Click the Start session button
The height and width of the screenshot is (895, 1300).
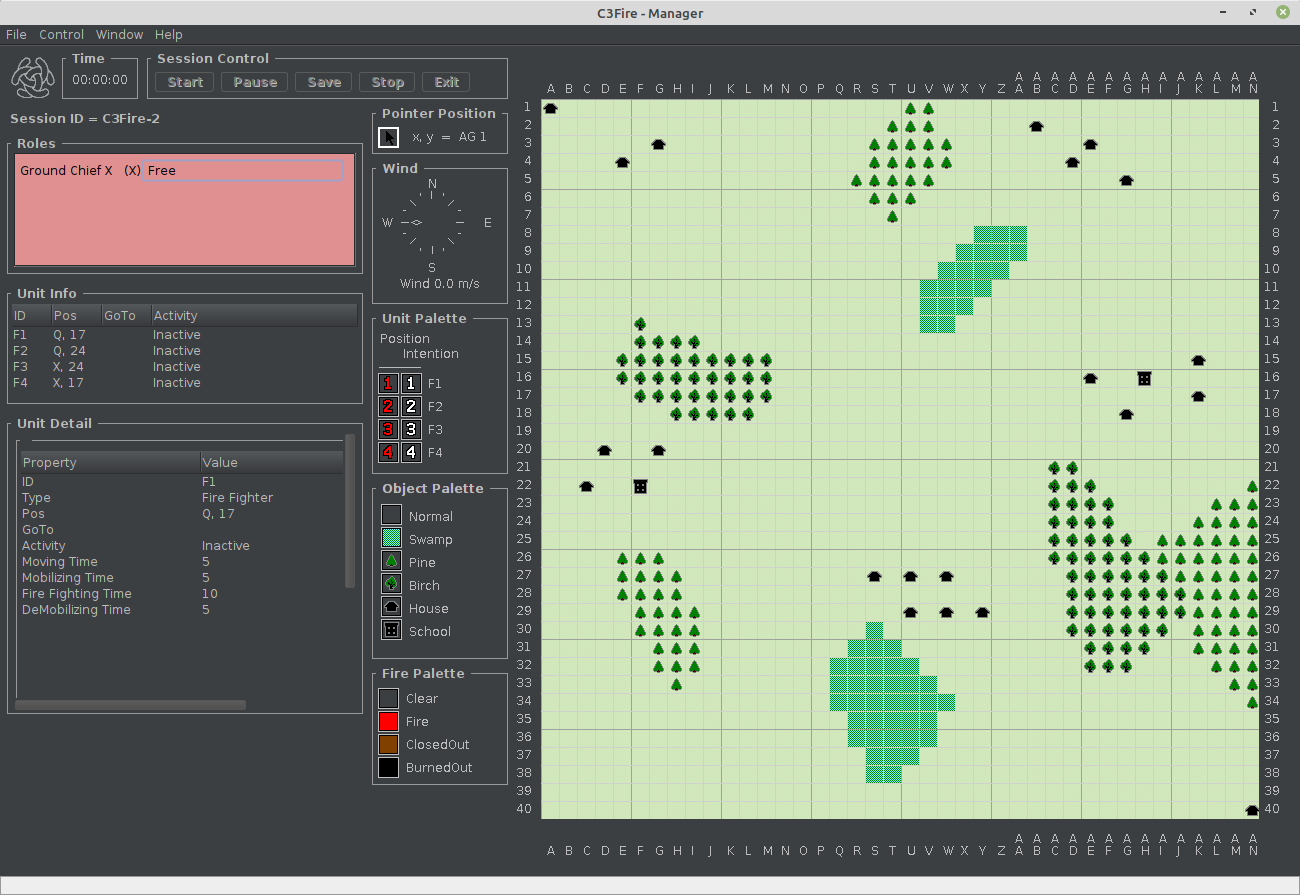(x=185, y=82)
